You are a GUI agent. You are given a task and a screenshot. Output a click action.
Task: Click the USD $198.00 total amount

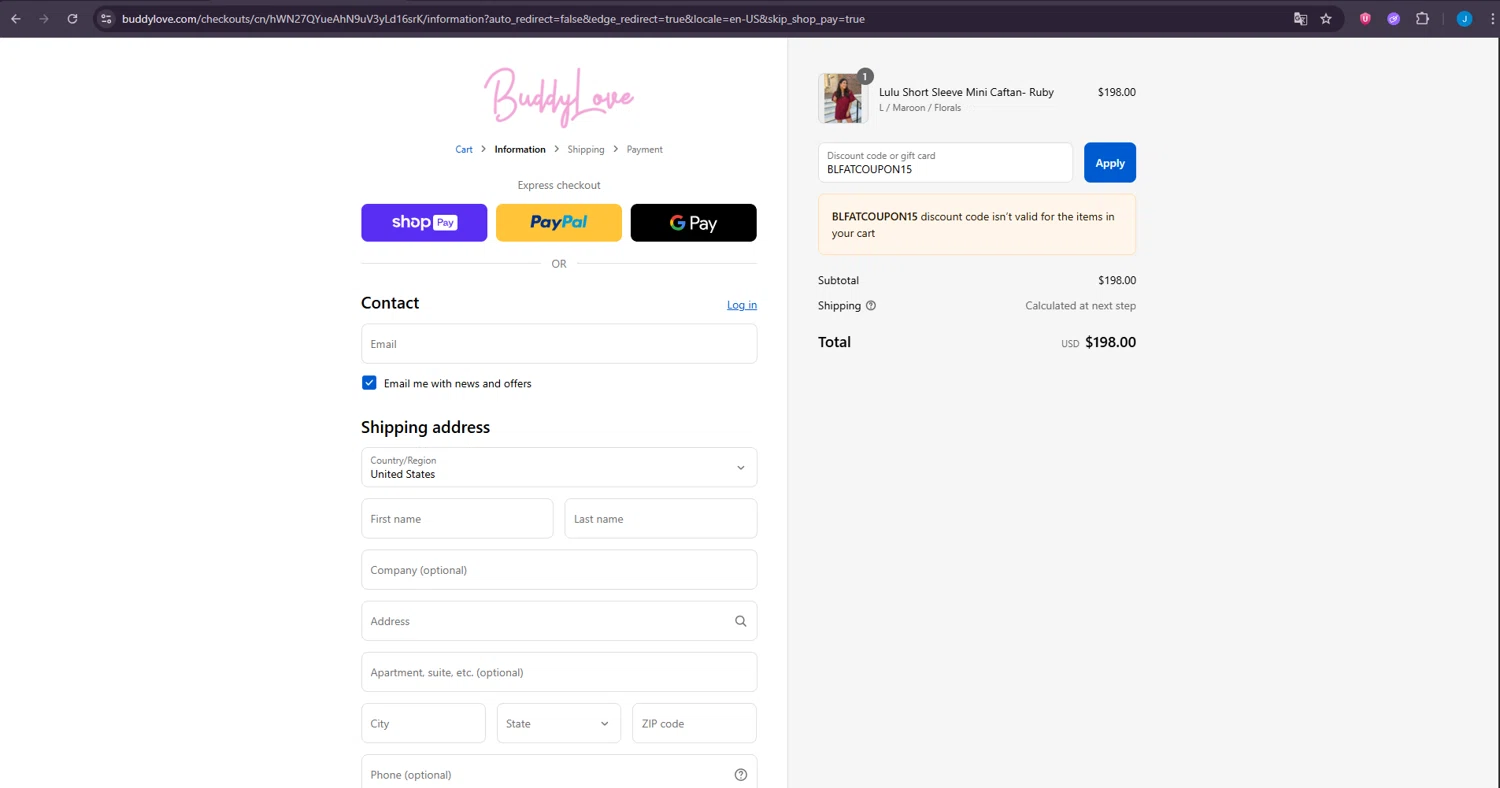[1098, 342]
